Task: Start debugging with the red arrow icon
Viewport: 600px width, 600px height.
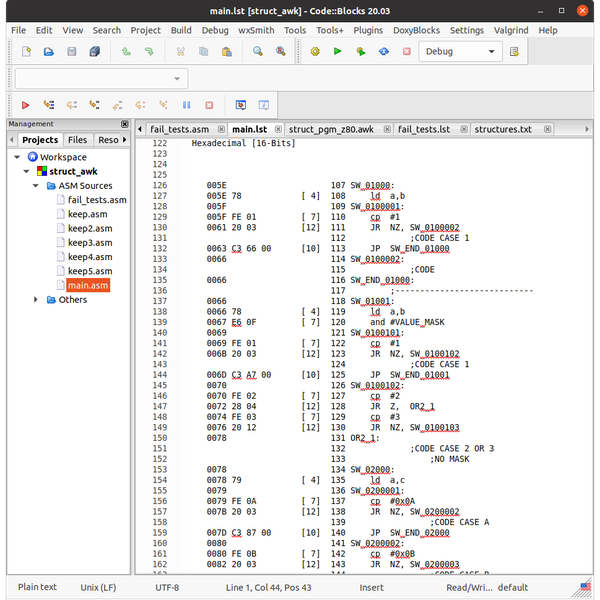Action: click(x=25, y=105)
